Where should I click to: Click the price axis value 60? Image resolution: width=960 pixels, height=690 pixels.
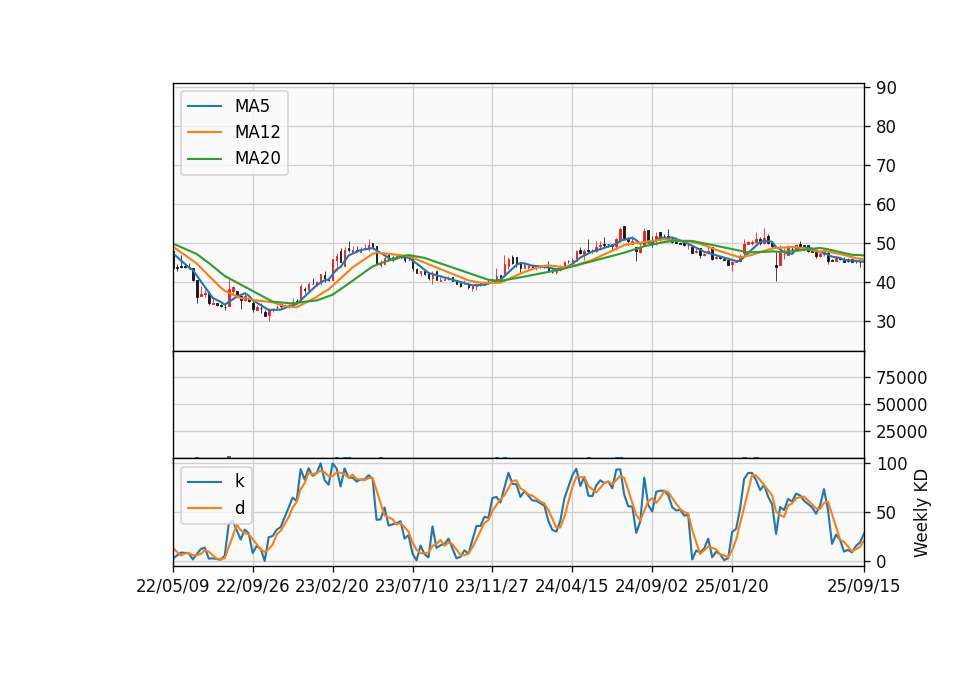pos(886,204)
